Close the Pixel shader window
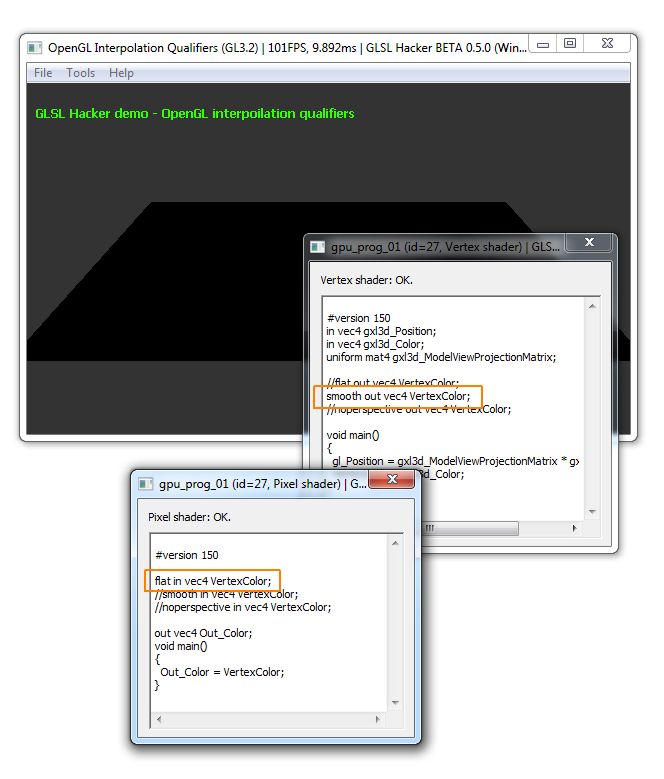664x779 pixels. coord(393,483)
